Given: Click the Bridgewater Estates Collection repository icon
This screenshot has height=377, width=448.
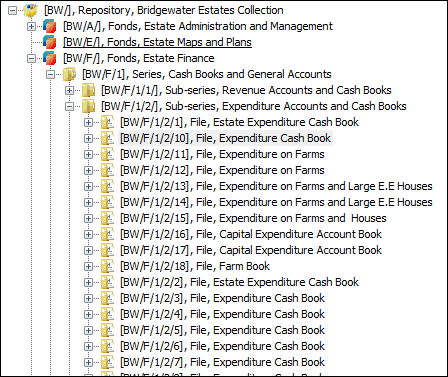Looking at the screenshot, I should [31, 10].
